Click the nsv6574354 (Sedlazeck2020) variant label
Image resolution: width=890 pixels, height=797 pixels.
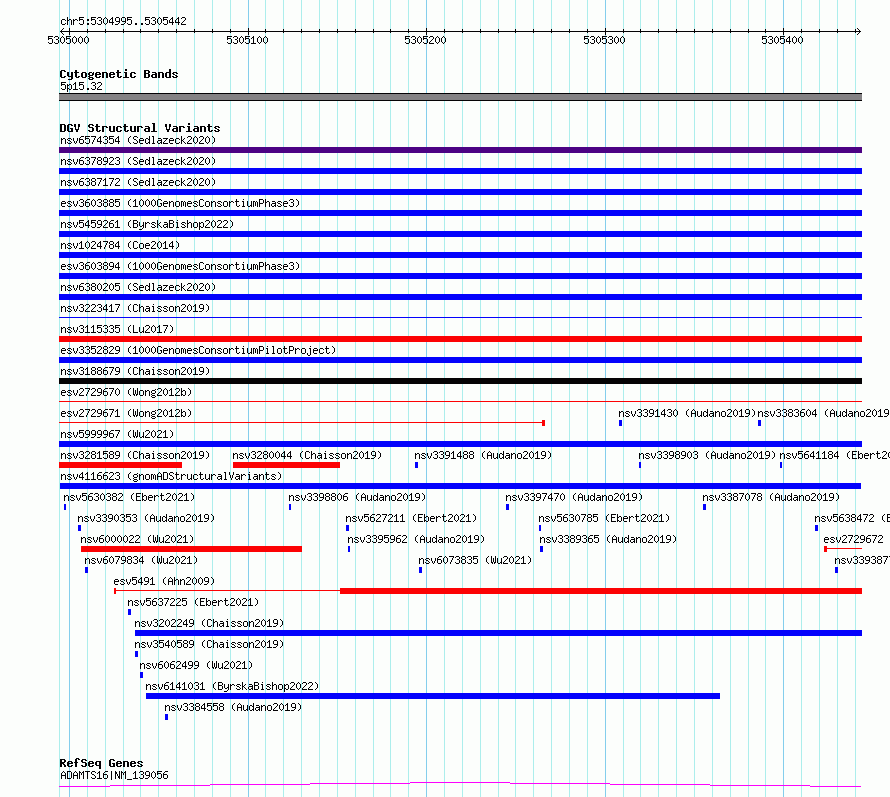point(138,140)
